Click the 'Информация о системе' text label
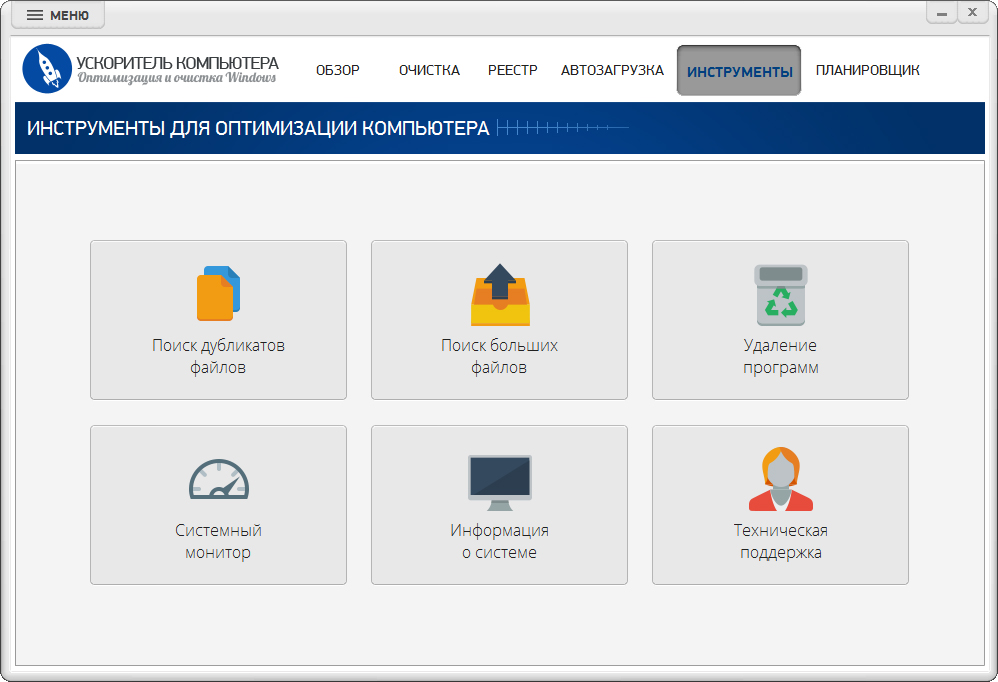Screen dimensions: 998x682 [x=499, y=541]
